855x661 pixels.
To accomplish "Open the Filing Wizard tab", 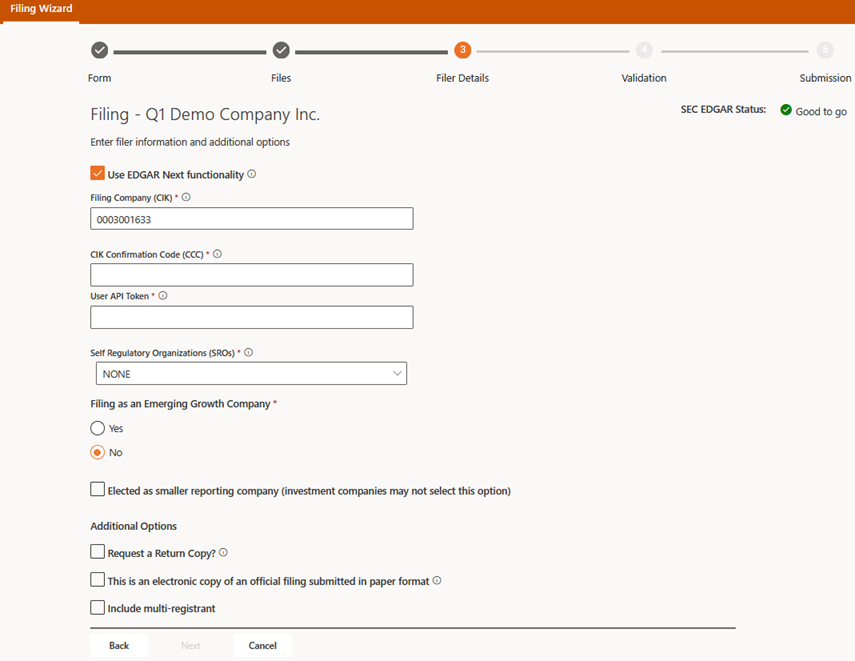I will (x=41, y=9).
